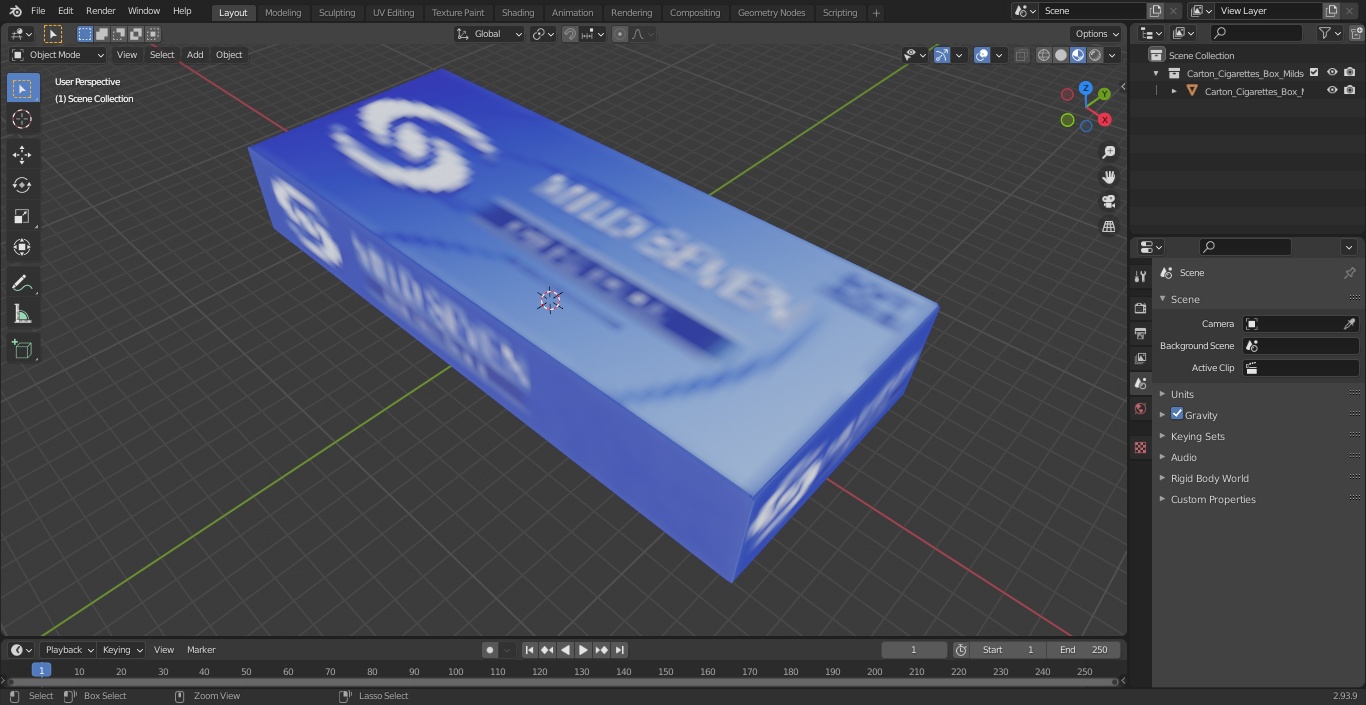This screenshot has height=705, width=1366.
Task: Open the Render menu
Action: [100, 11]
